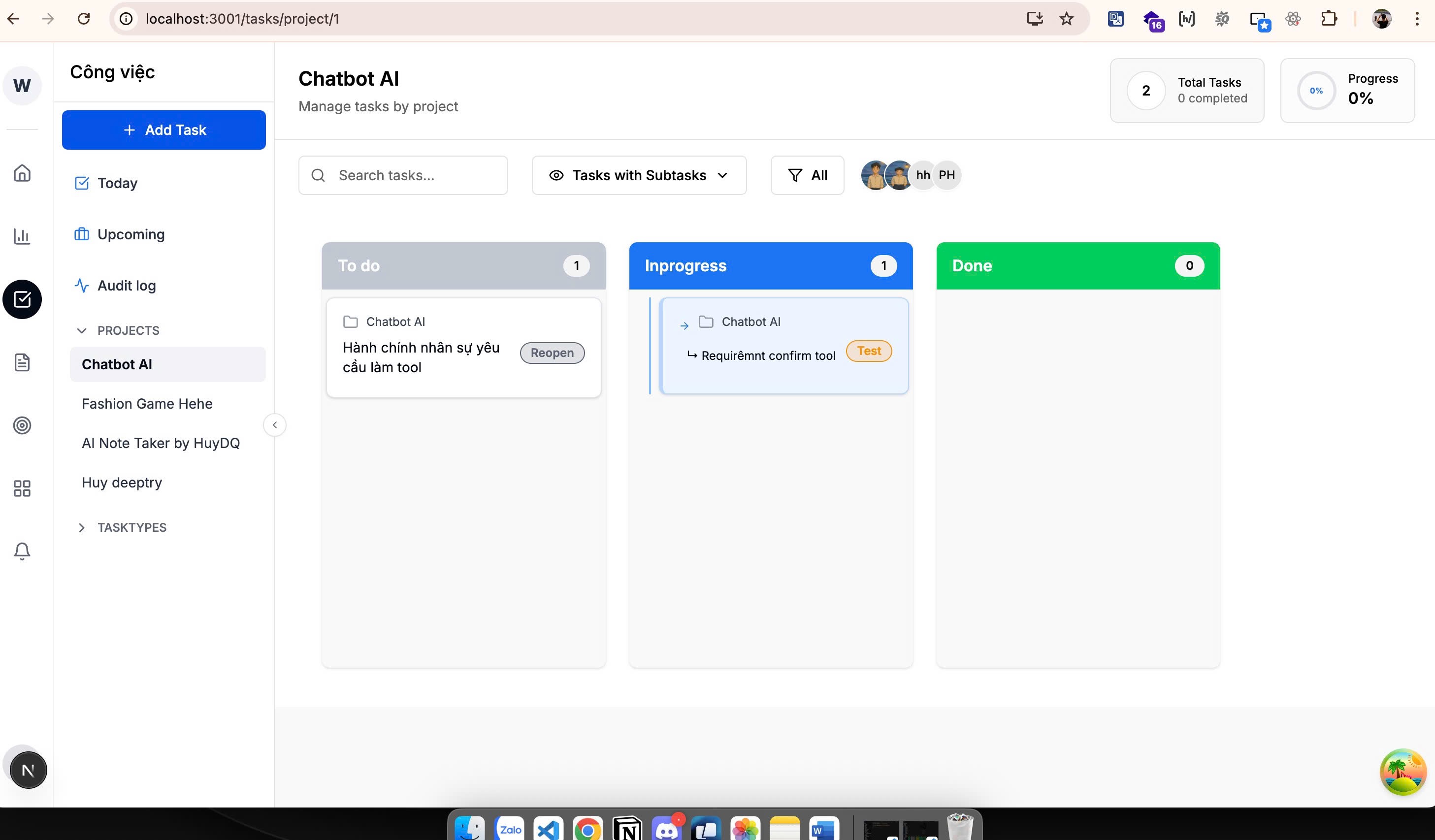Open the target goals icon
Screen dimensions: 1435x840
point(22,425)
